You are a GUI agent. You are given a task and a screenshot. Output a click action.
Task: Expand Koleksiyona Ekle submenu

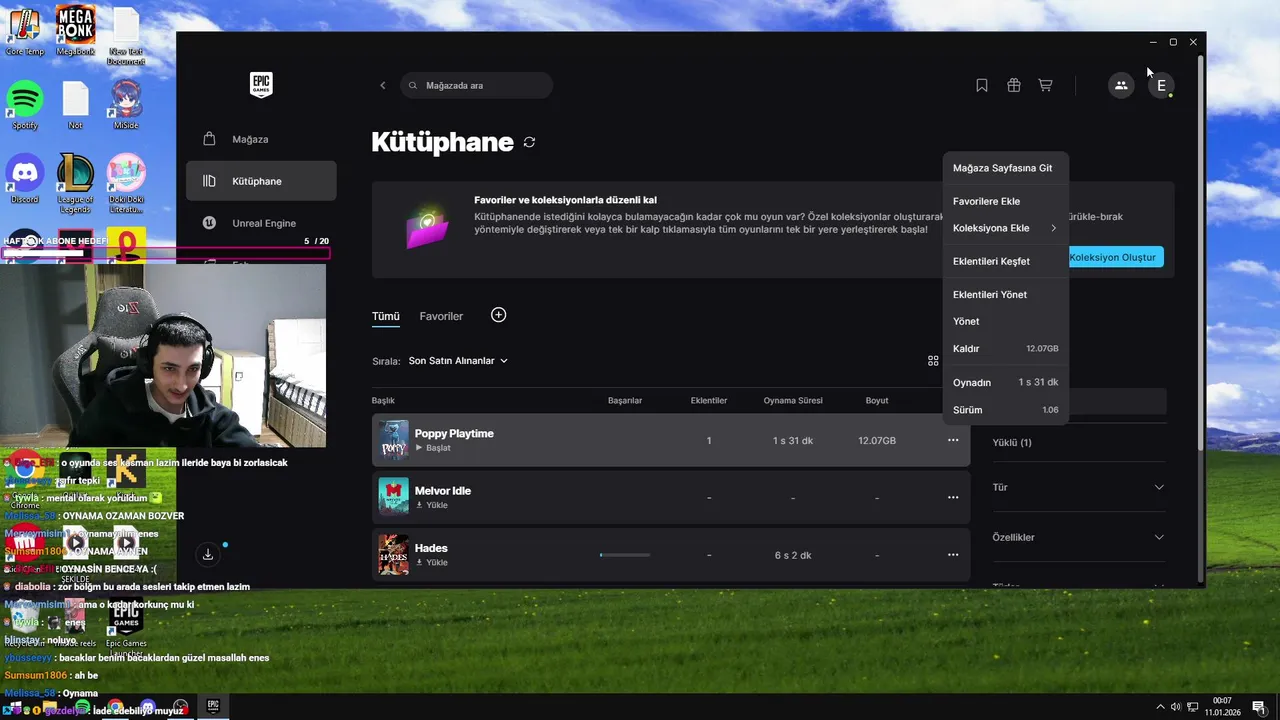(x=1005, y=228)
